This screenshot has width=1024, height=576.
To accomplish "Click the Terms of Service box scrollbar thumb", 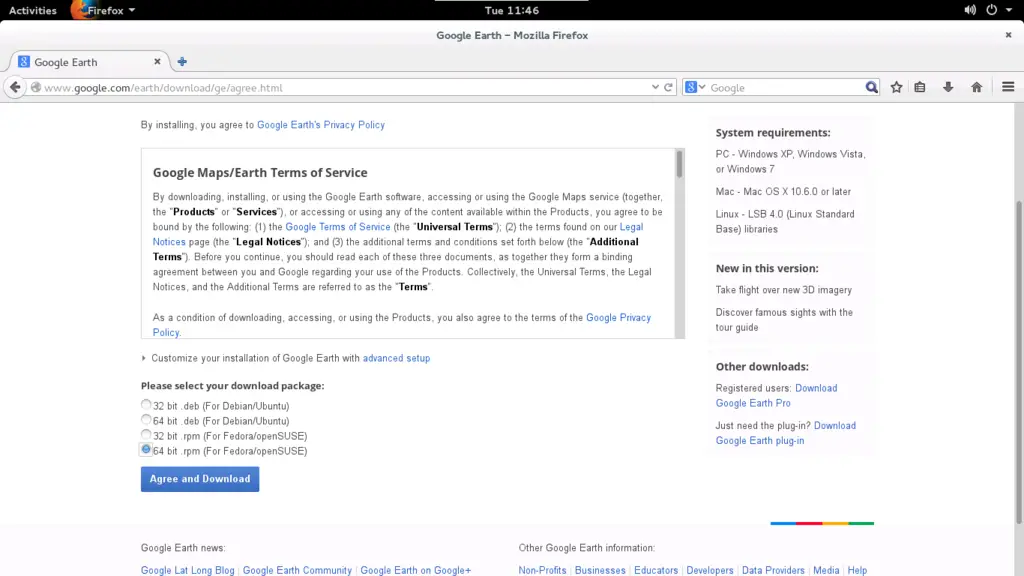I will tap(679, 164).
